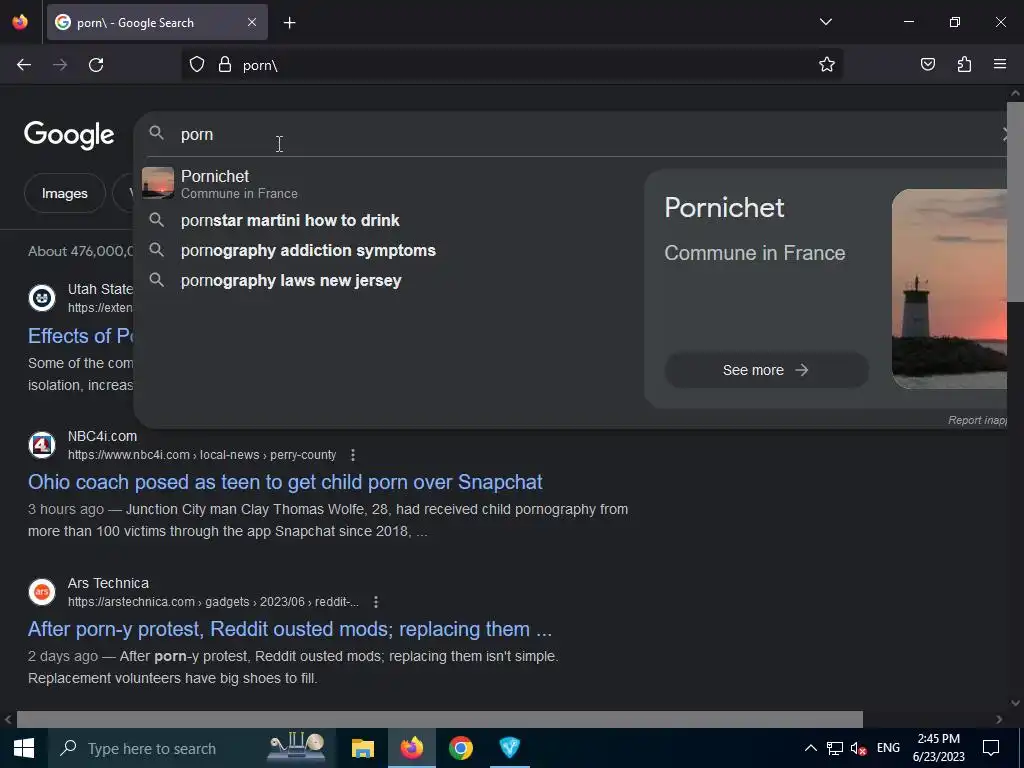Open a new browser tab
This screenshot has height=768, width=1024.
289,23
